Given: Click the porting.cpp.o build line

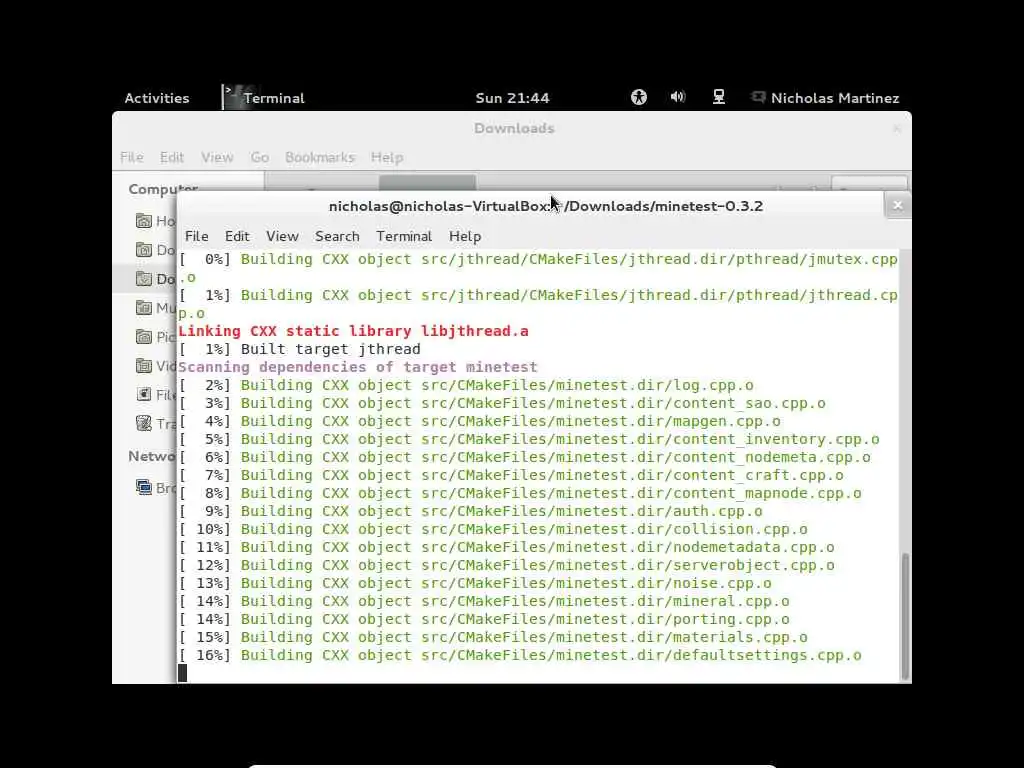Looking at the screenshot, I should (484, 619).
